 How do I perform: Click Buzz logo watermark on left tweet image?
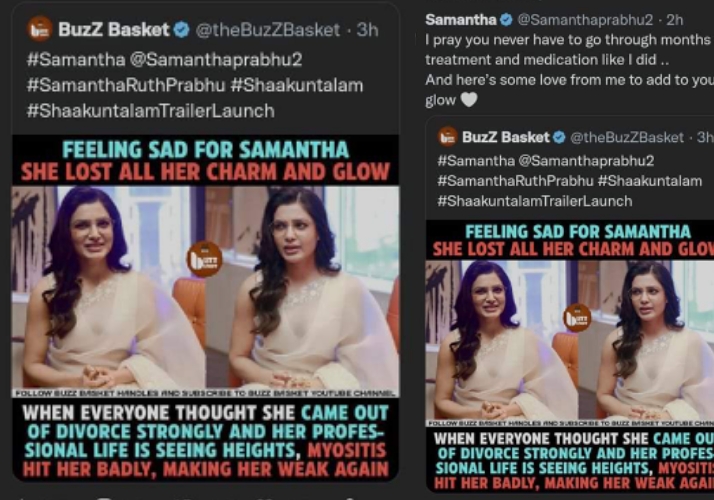(x=206, y=258)
